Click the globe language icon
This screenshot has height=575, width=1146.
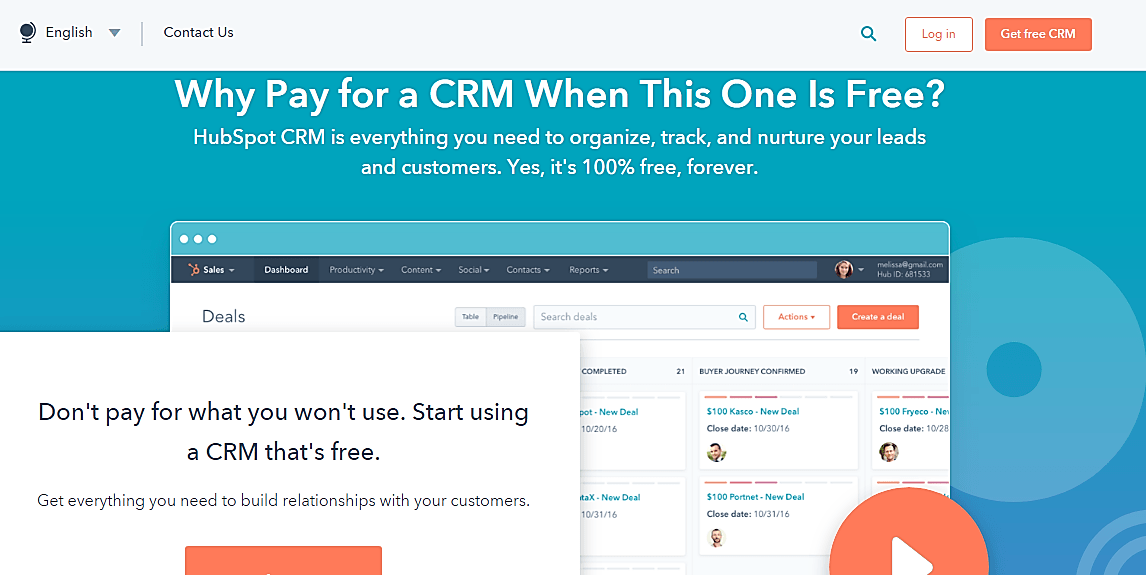[x=28, y=33]
